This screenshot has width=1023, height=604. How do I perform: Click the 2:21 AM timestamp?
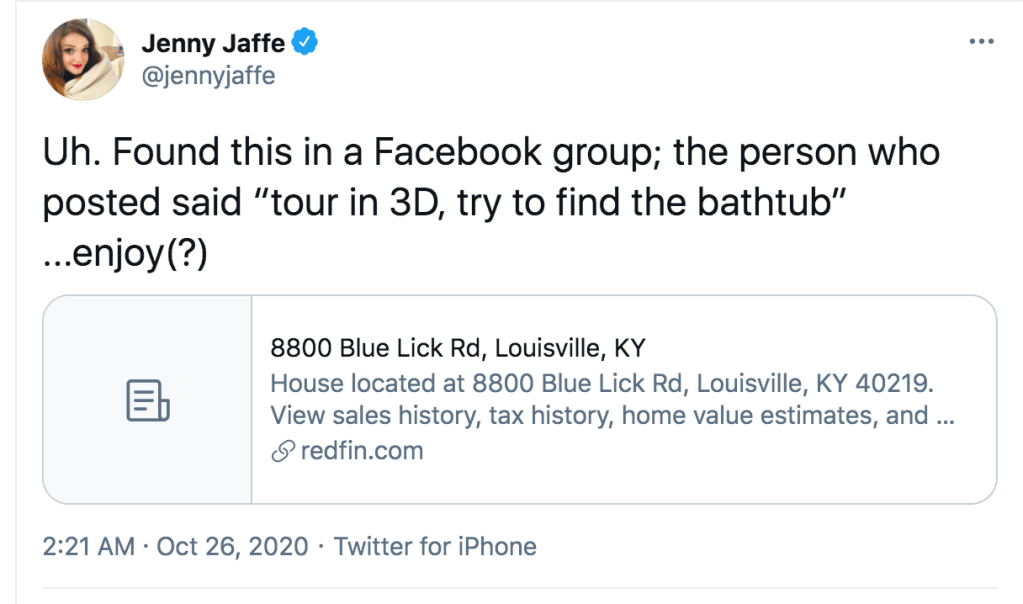click(x=90, y=547)
